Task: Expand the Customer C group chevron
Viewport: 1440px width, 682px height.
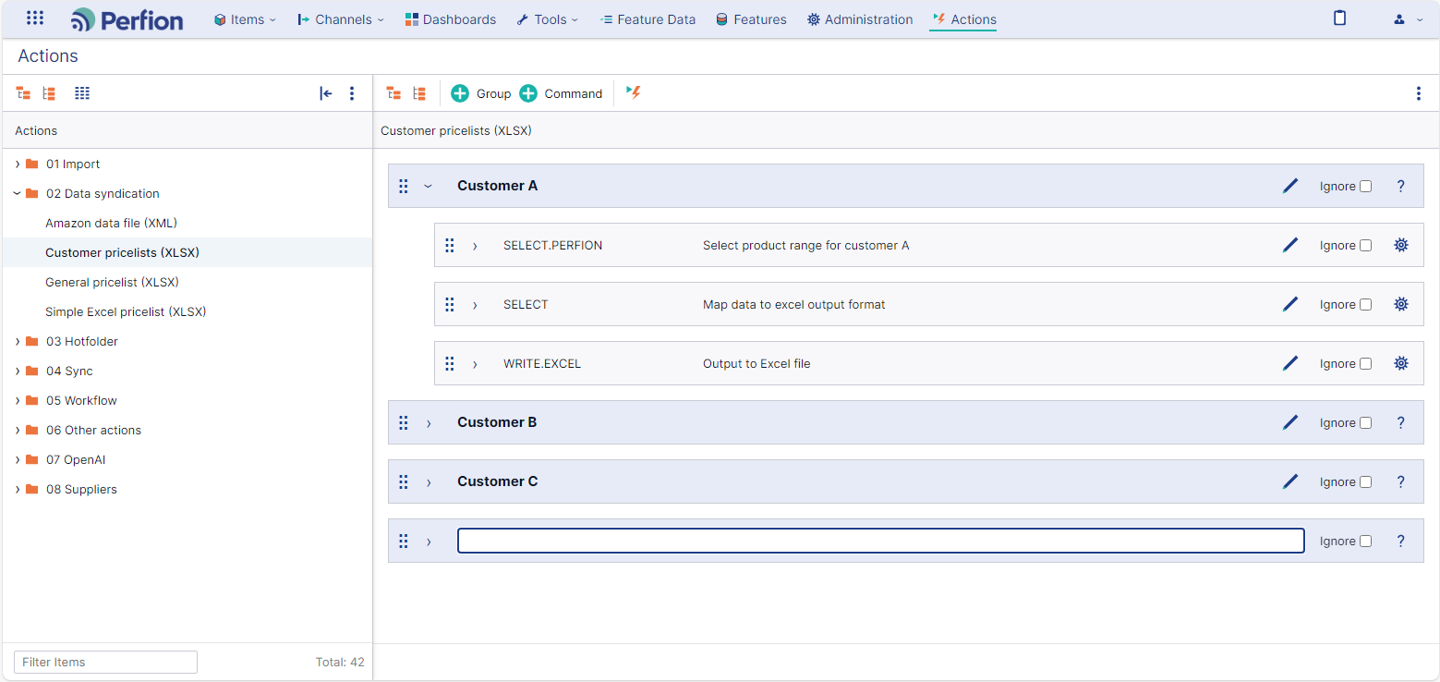Action: (x=428, y=482)
